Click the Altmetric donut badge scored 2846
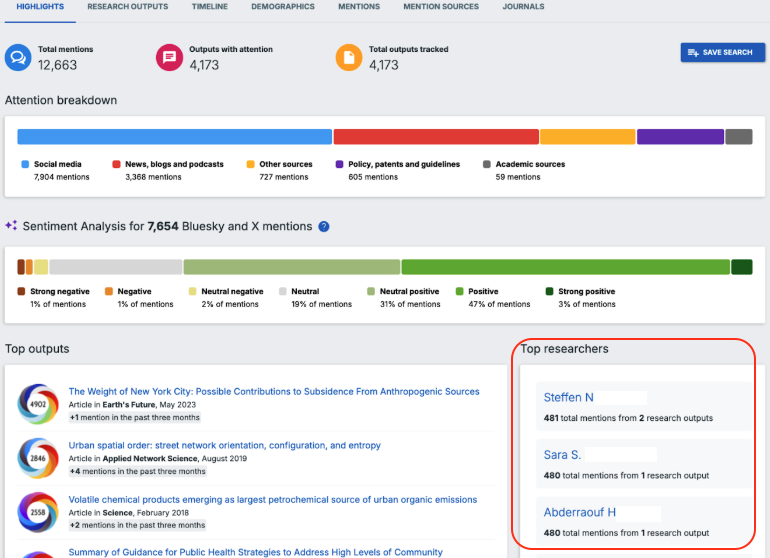Screen dimensions: 770x558 tap(38, 458)
